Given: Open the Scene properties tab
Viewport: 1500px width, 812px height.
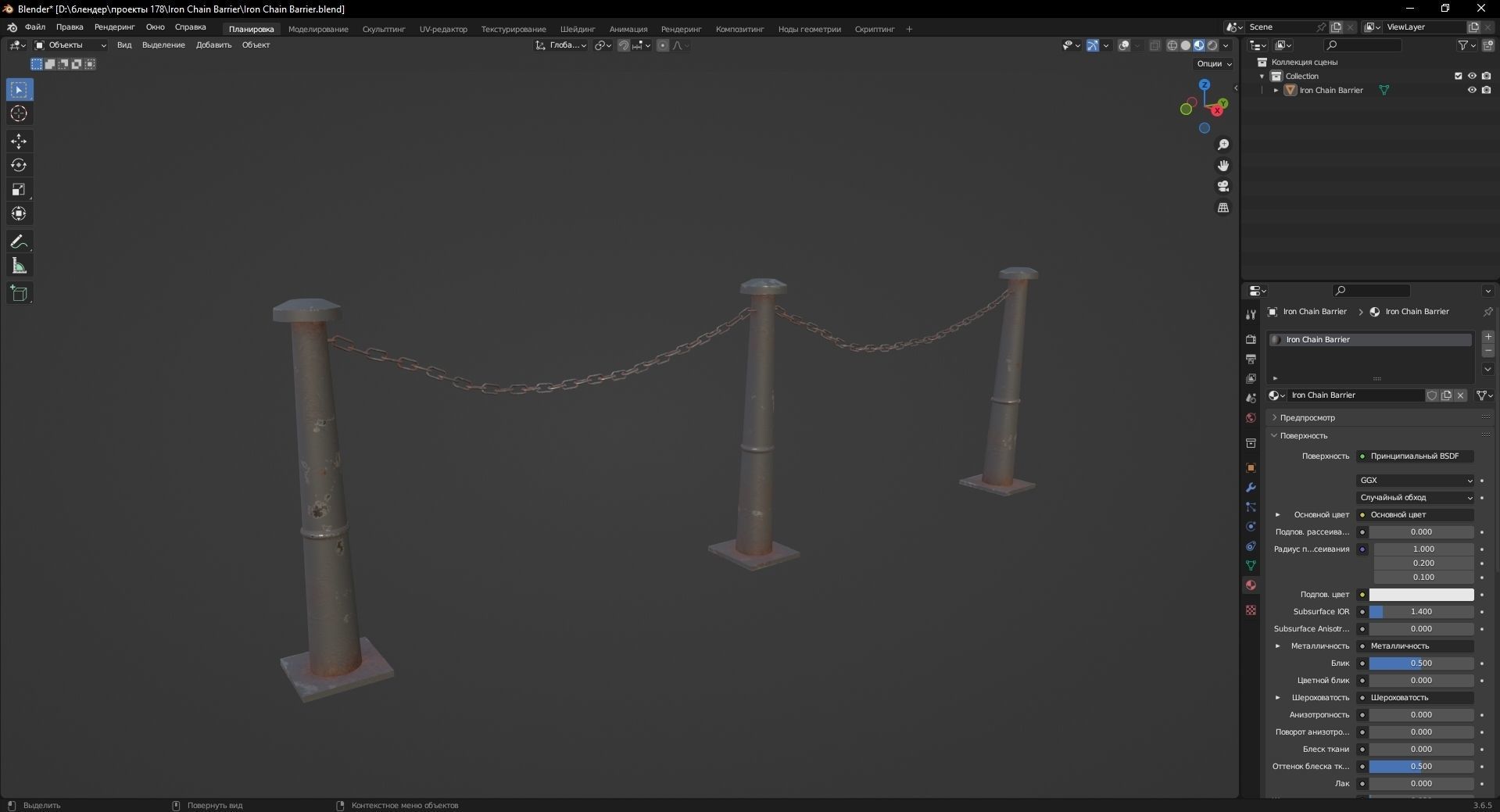Looking at the screenshot, I should [1251, 398].
